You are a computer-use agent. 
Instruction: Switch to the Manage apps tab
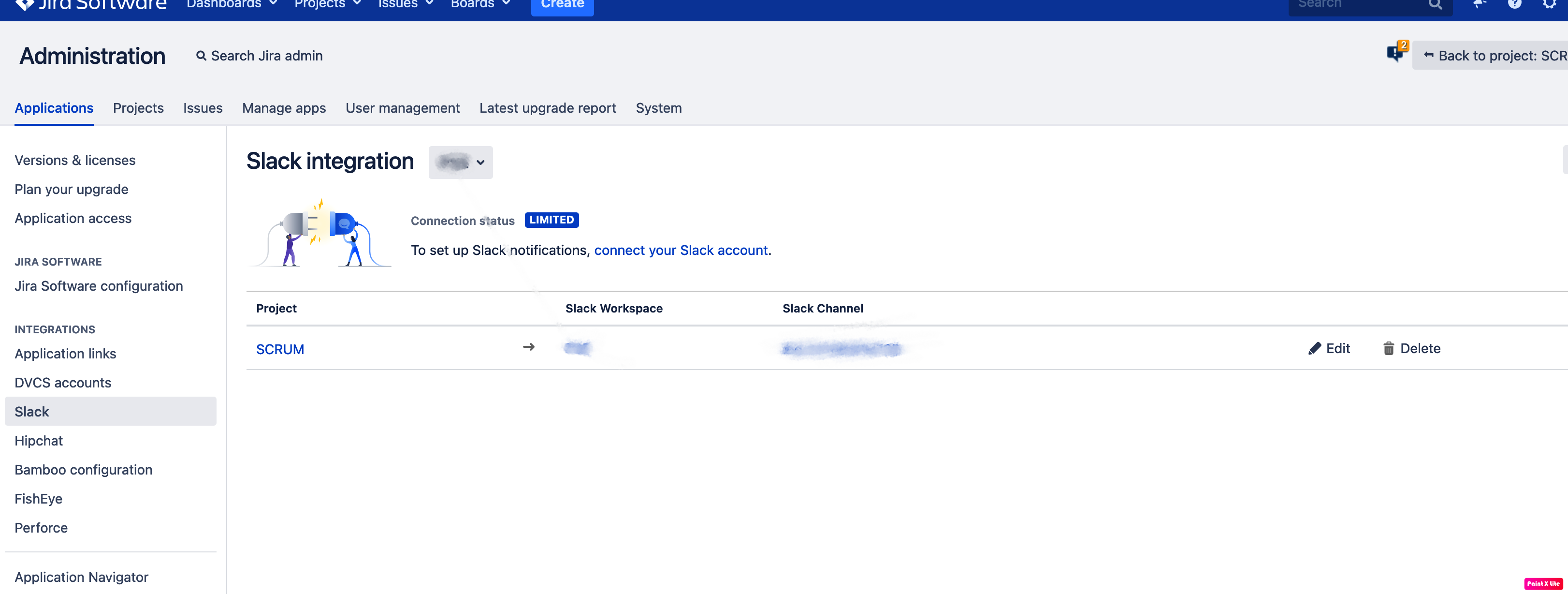[284, 108]
